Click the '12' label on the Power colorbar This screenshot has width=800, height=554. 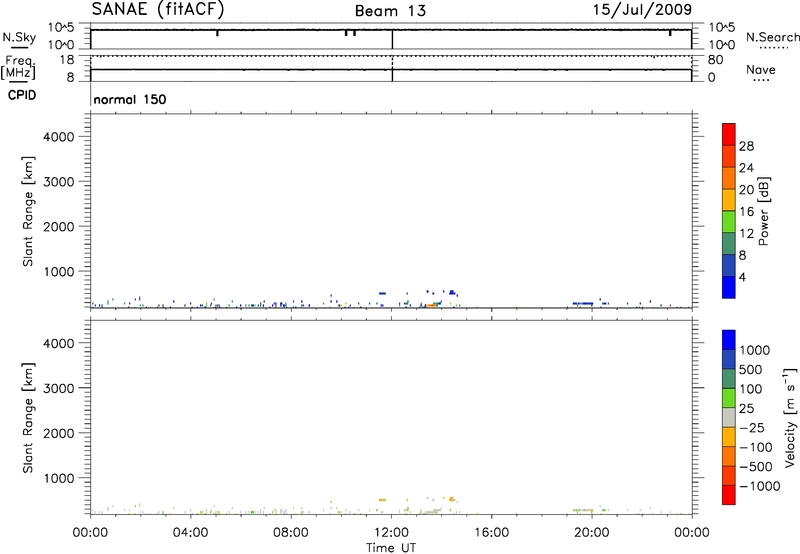click(x=746, y=234)
